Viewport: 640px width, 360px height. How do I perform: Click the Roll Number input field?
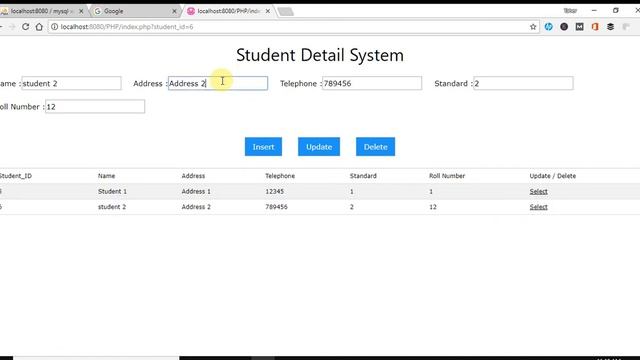tap(95, 107)
